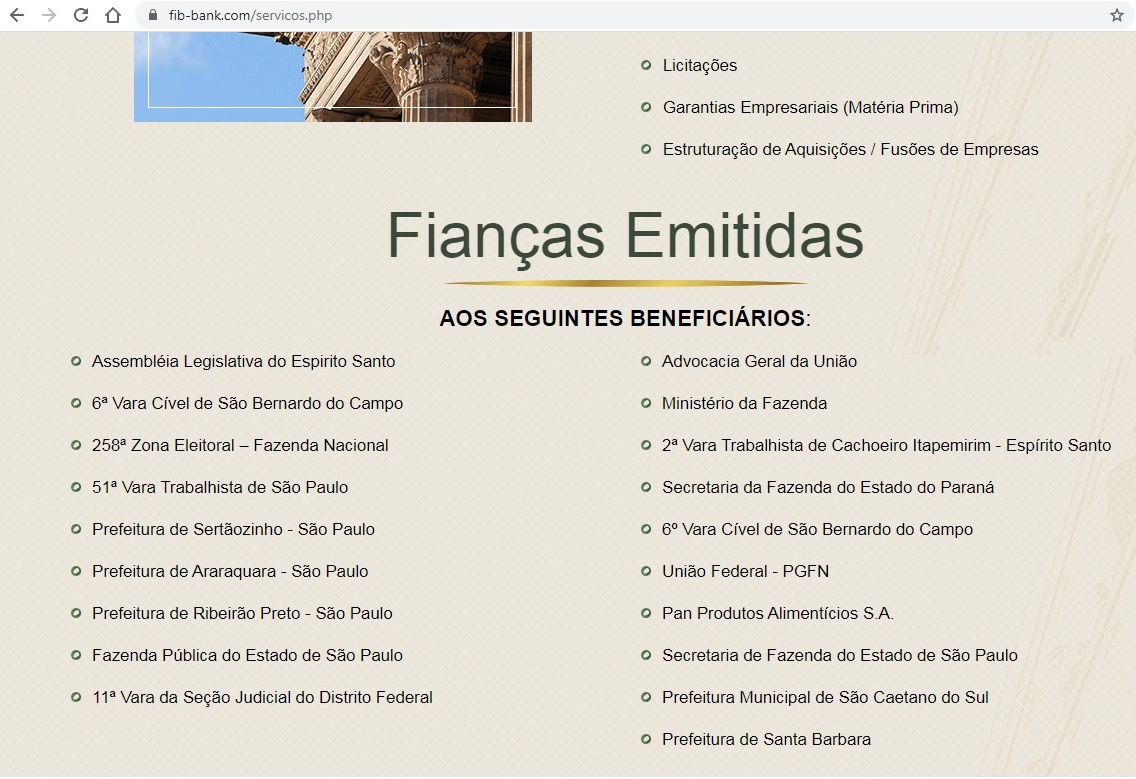Click the fib-bank.com address bar URL
Image resolution: width=1136 pixels, height=779 pixels.
(250, 15)
